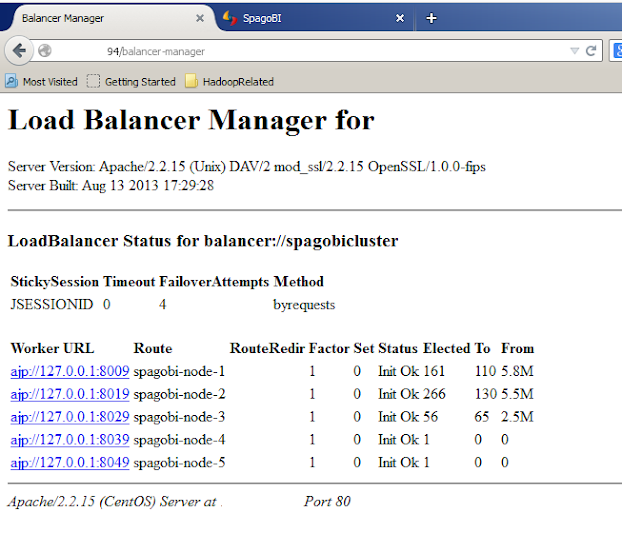This screenshot has height=533, width=622.
Task: Open worker ajp://127.0.0.1:8039 link
Action: 70,440
